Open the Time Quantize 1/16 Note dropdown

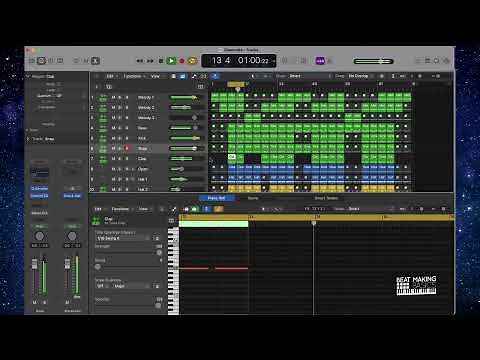tap(124, 238)
